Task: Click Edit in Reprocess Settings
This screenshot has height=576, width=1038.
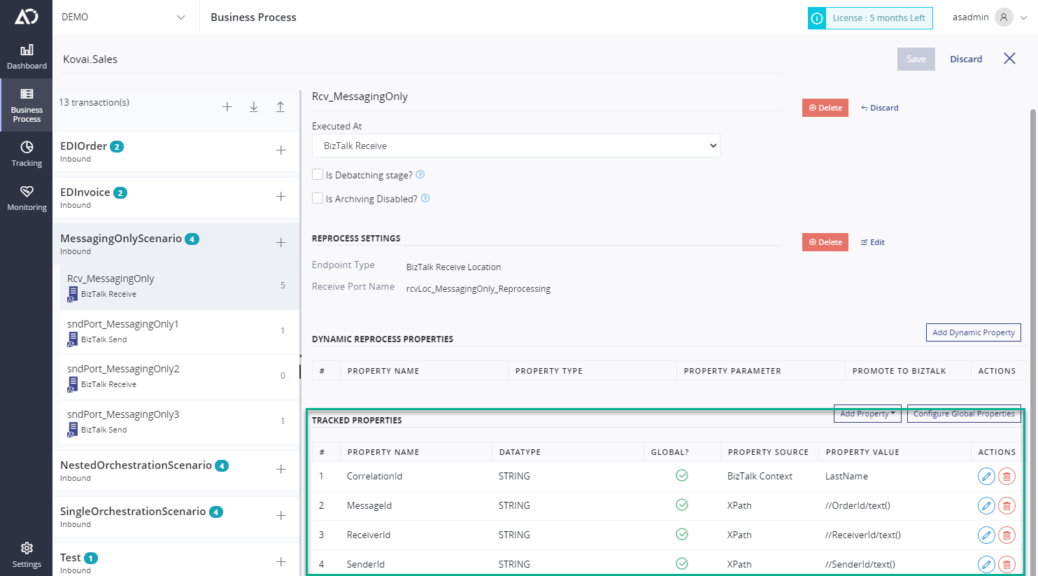Action: pyautogui.click(x=872, y=242)
